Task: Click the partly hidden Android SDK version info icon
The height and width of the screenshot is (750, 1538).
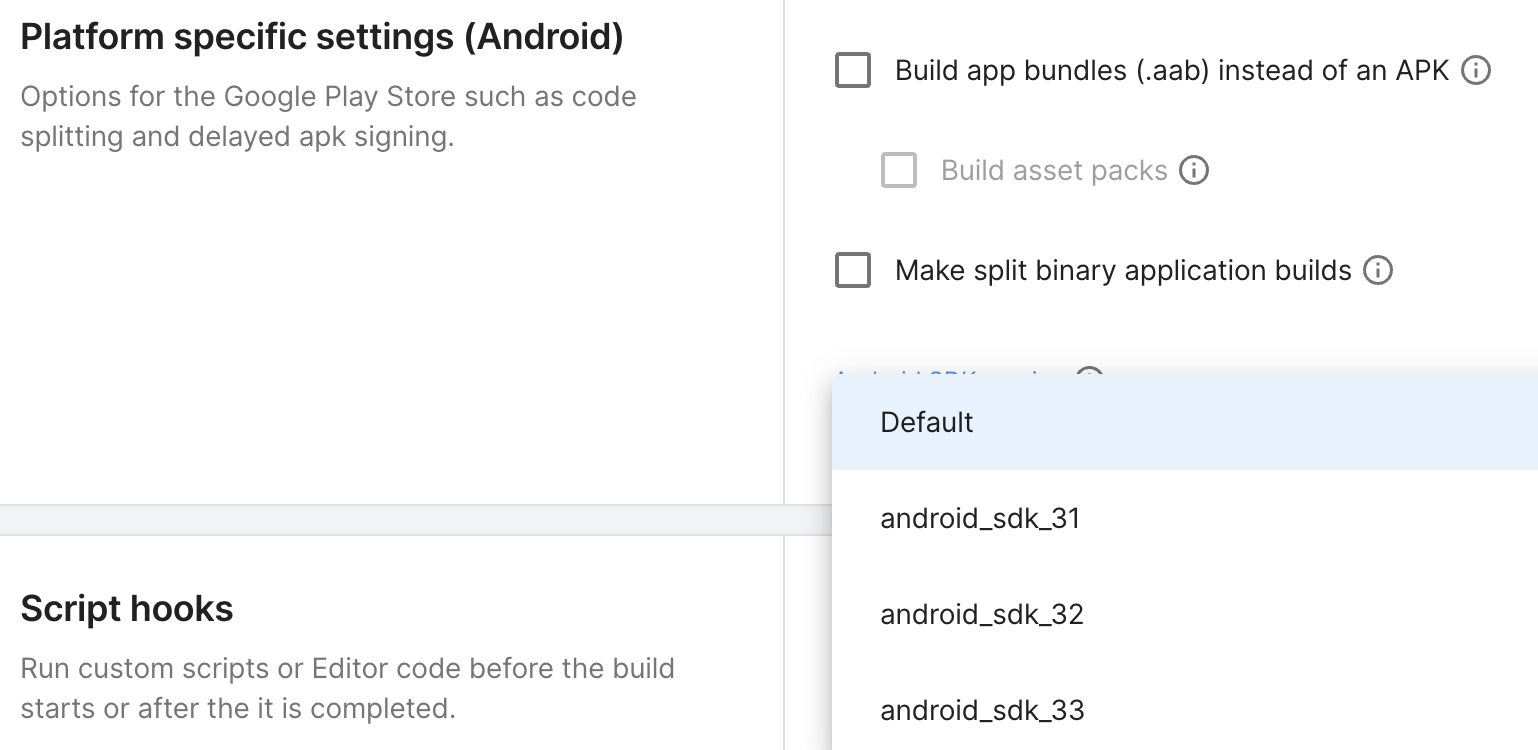Action: point(1089,372)
